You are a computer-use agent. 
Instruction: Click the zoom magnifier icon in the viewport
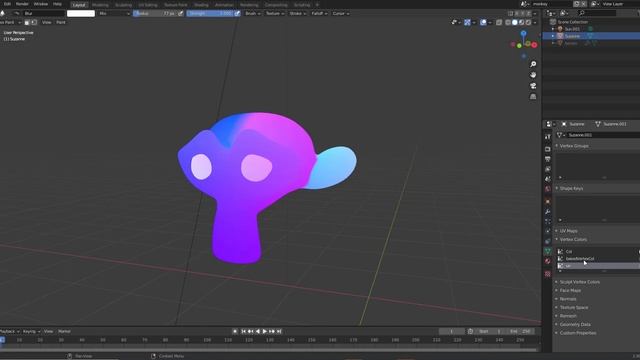(533, 64)
